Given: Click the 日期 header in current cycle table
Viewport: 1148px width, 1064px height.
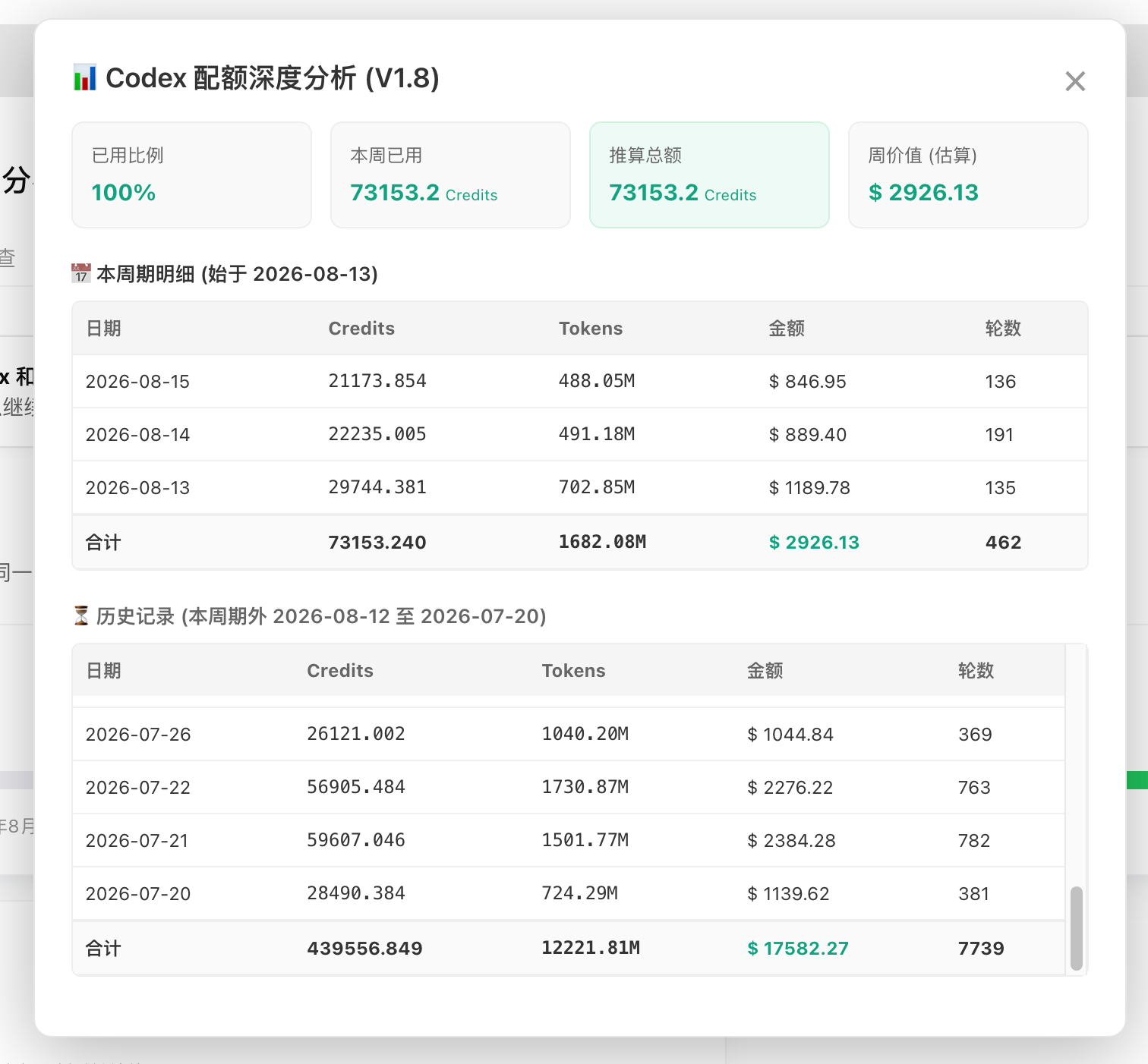Looking at the screenshot, I should [x=103, y=329].
